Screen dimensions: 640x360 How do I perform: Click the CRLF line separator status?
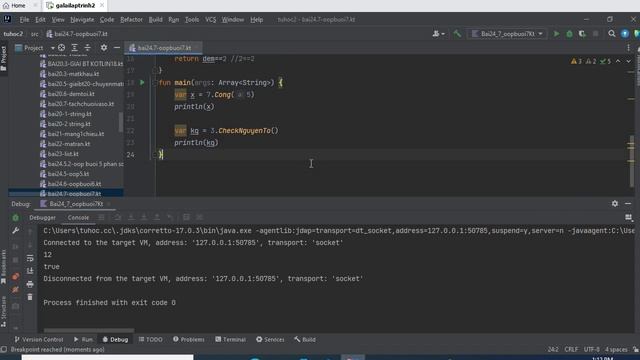(x=571, y=349)
